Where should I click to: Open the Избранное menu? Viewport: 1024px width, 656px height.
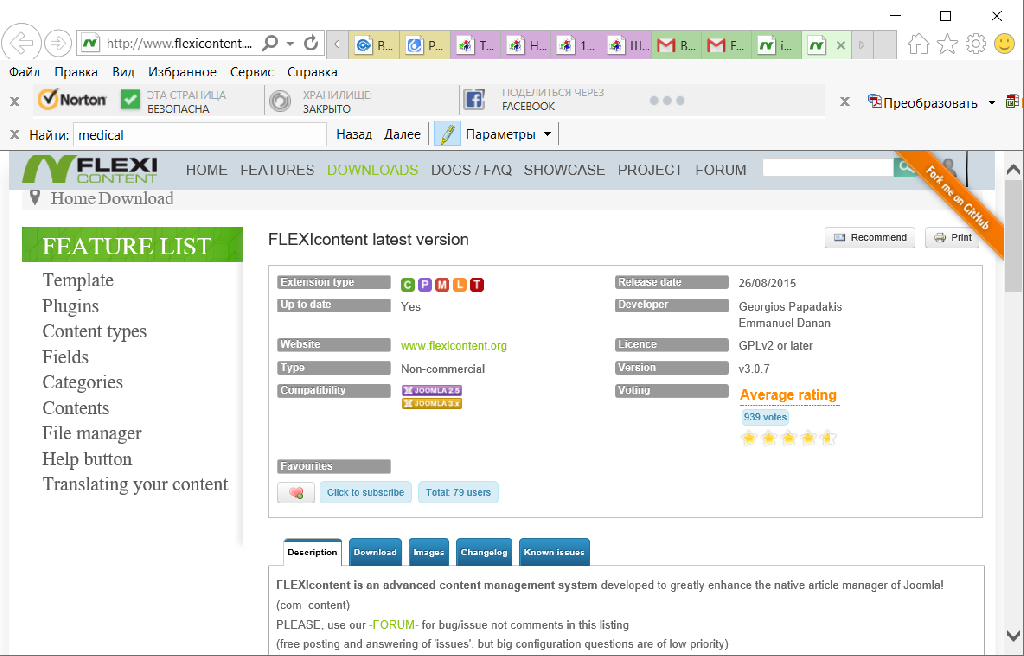[x=182, y=72]
